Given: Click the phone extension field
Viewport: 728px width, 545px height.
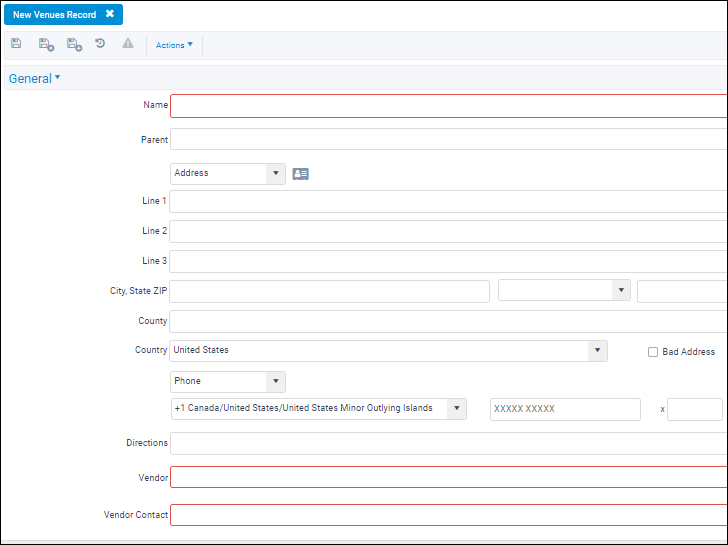Looking at the screenshot, I should (x=695, y=409).
